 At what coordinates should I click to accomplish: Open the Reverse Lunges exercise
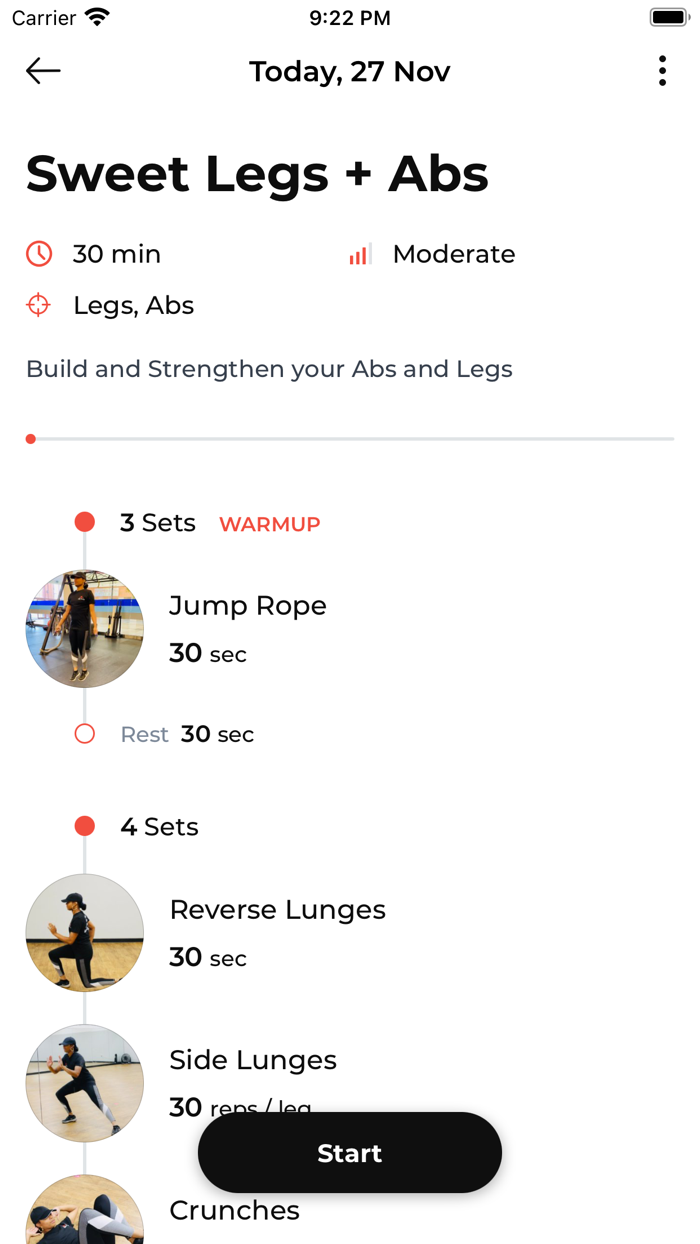pos(277,909)
